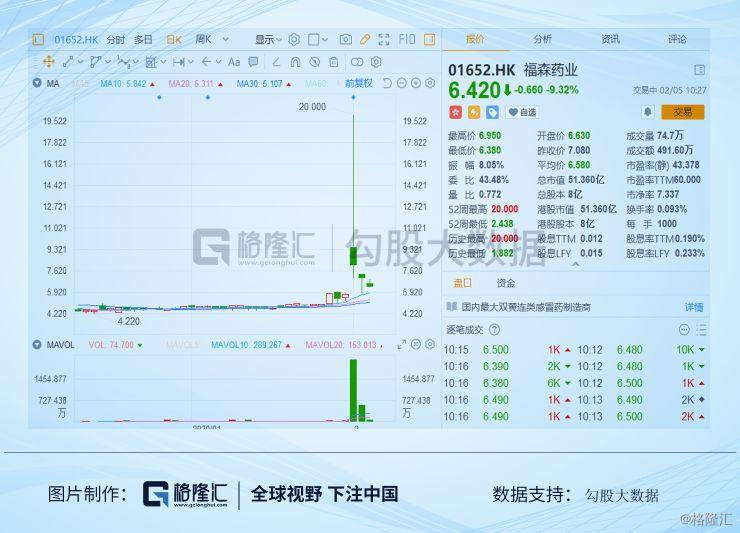Open MAVOL indicator settings gear
Viewport: 740px width, 533px height.
[x=430, y=345]
